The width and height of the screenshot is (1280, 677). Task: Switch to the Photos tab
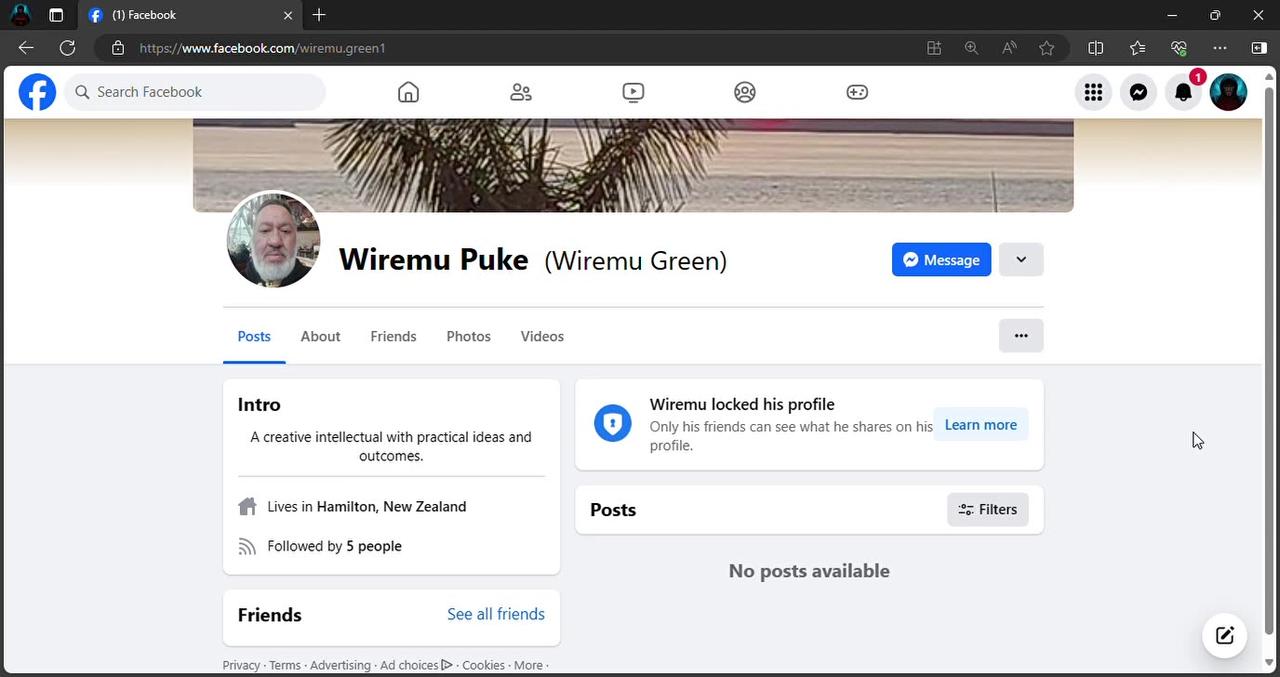coord(467,336)
